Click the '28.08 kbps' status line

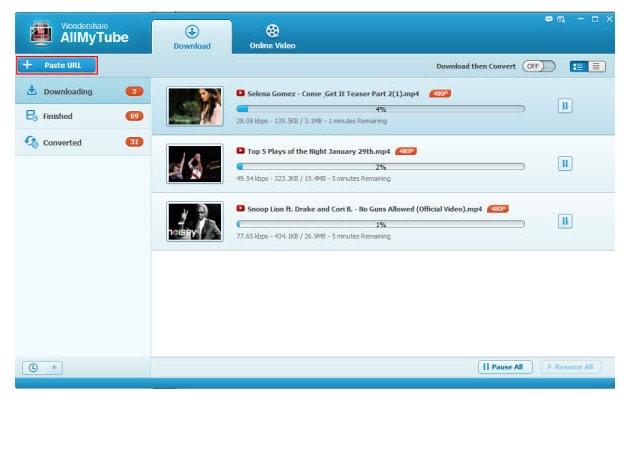coord(312,121)
